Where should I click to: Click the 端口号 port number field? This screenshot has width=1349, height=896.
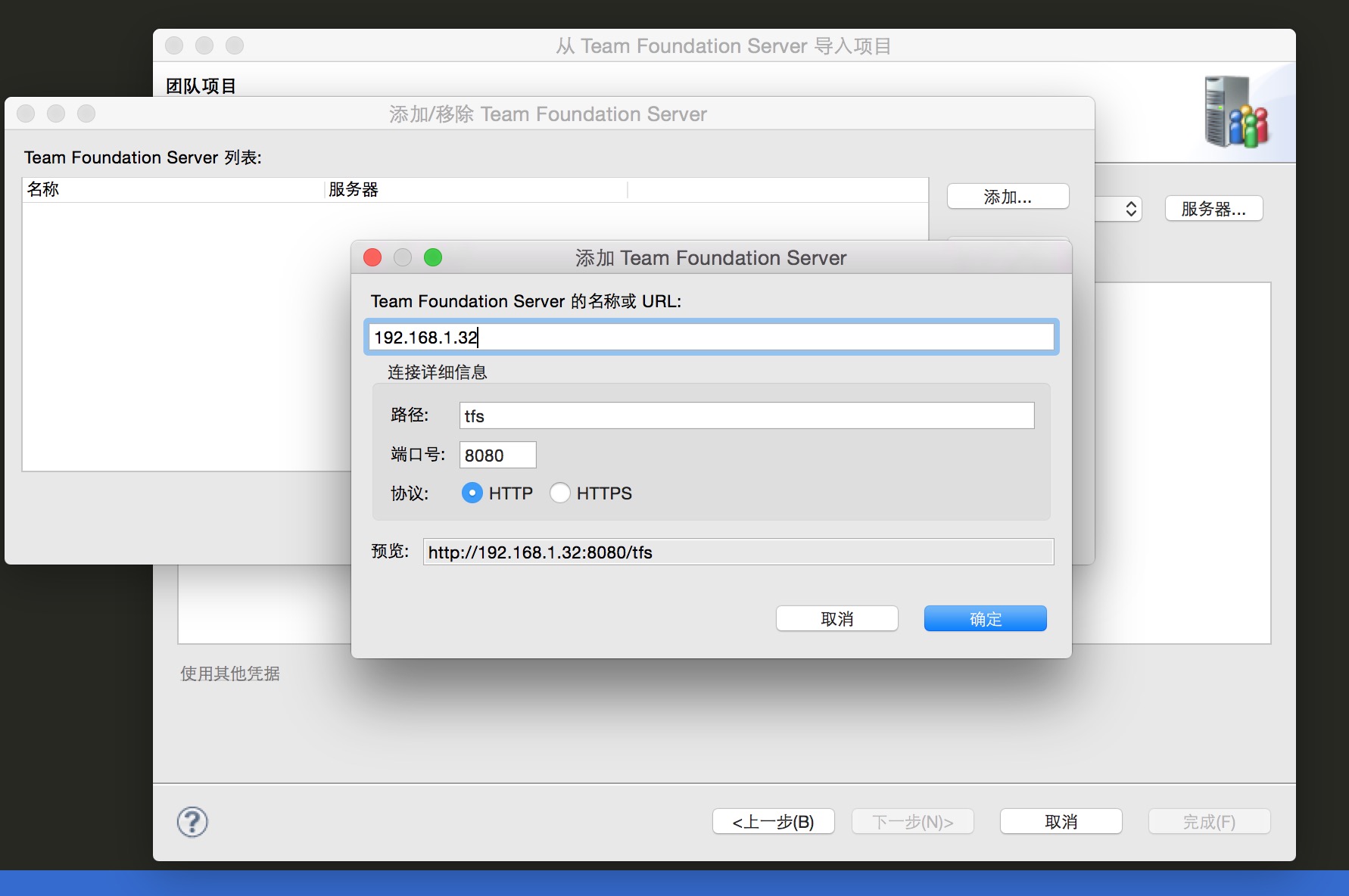497,456
